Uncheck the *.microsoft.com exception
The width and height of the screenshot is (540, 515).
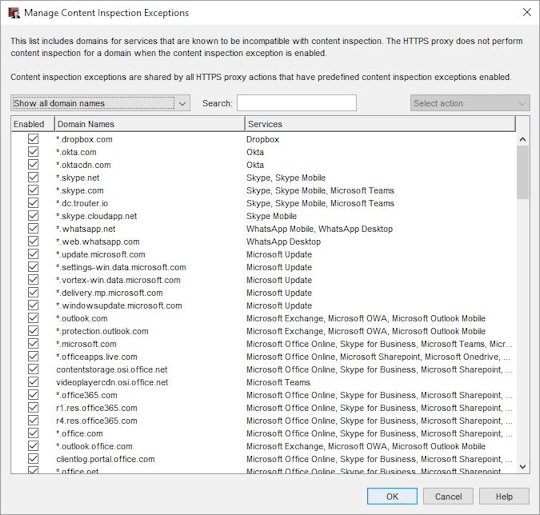(33, 343)
